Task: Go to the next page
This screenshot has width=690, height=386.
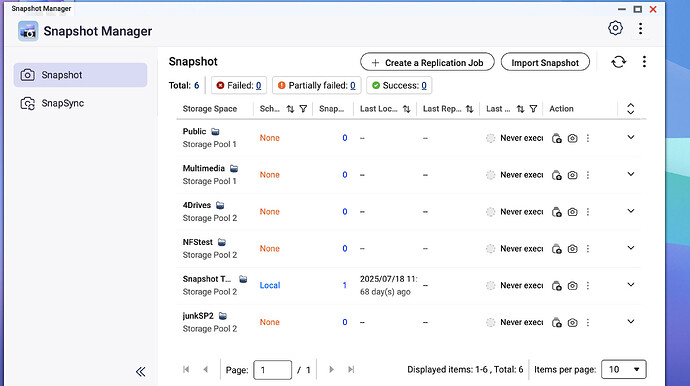Action: (331, 370)
